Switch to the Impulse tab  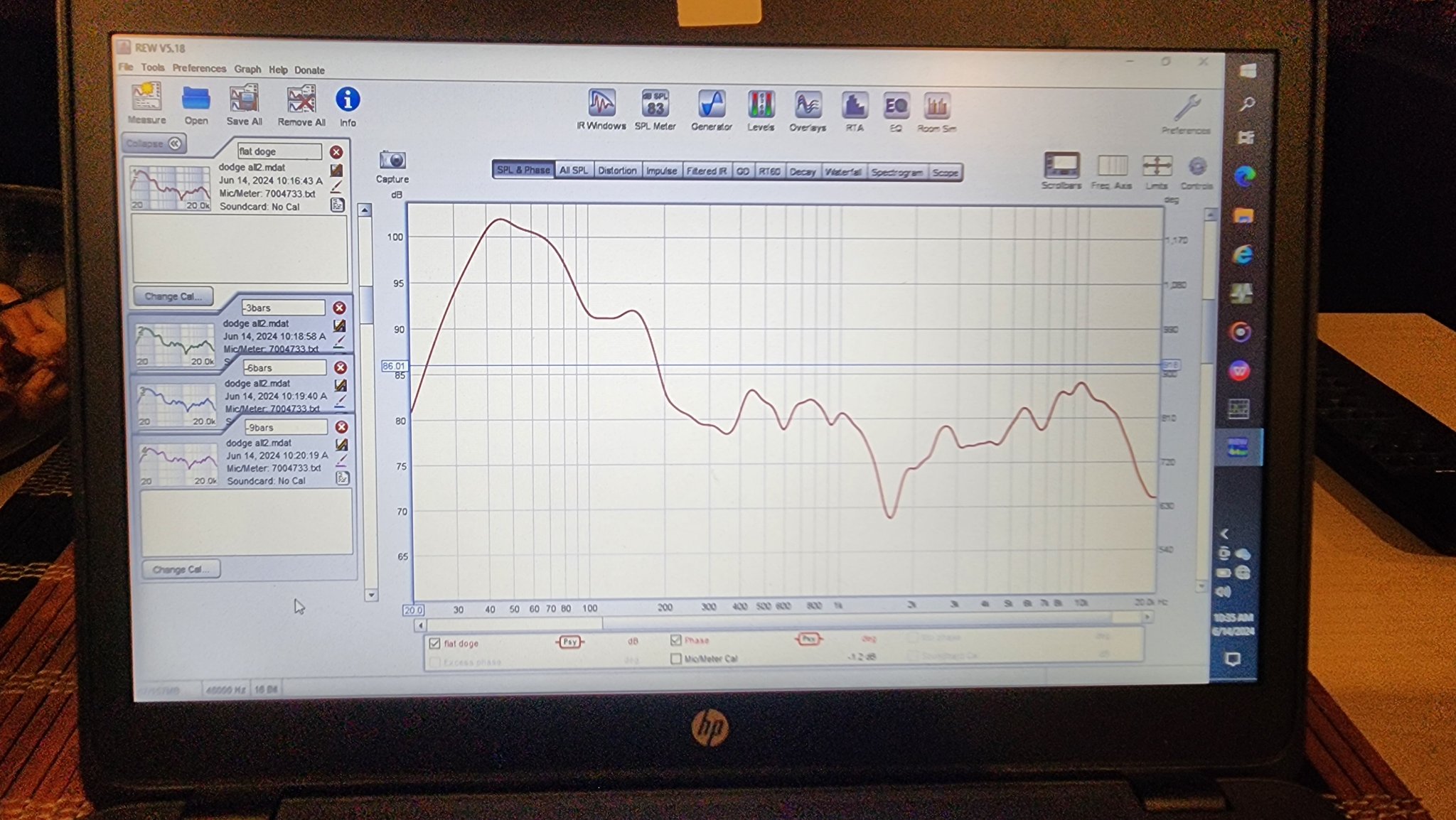(x=661, y=171)
